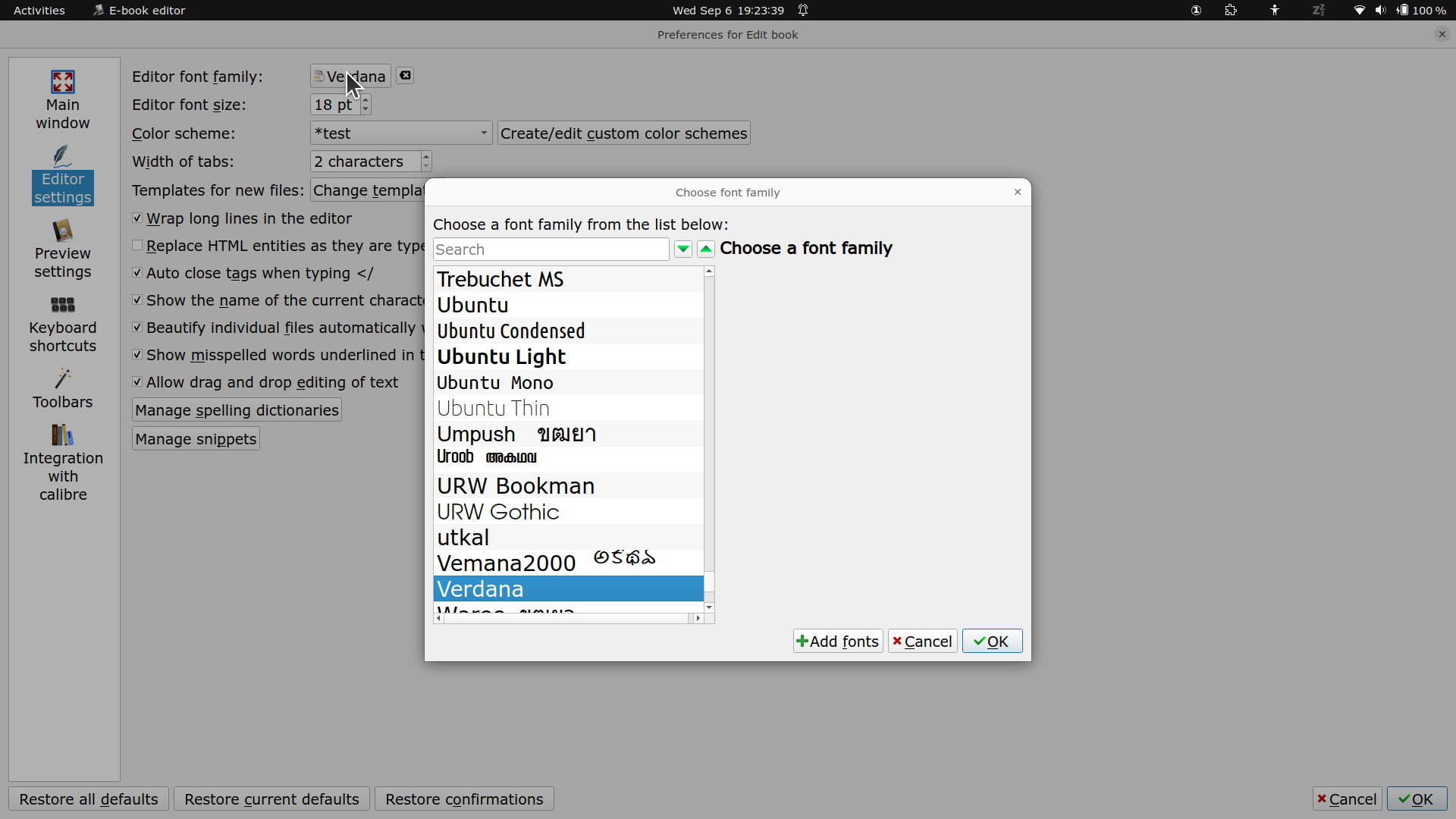Click clear font family icon button
Screen dimensions: 1456x819
(x=405, y=76)
